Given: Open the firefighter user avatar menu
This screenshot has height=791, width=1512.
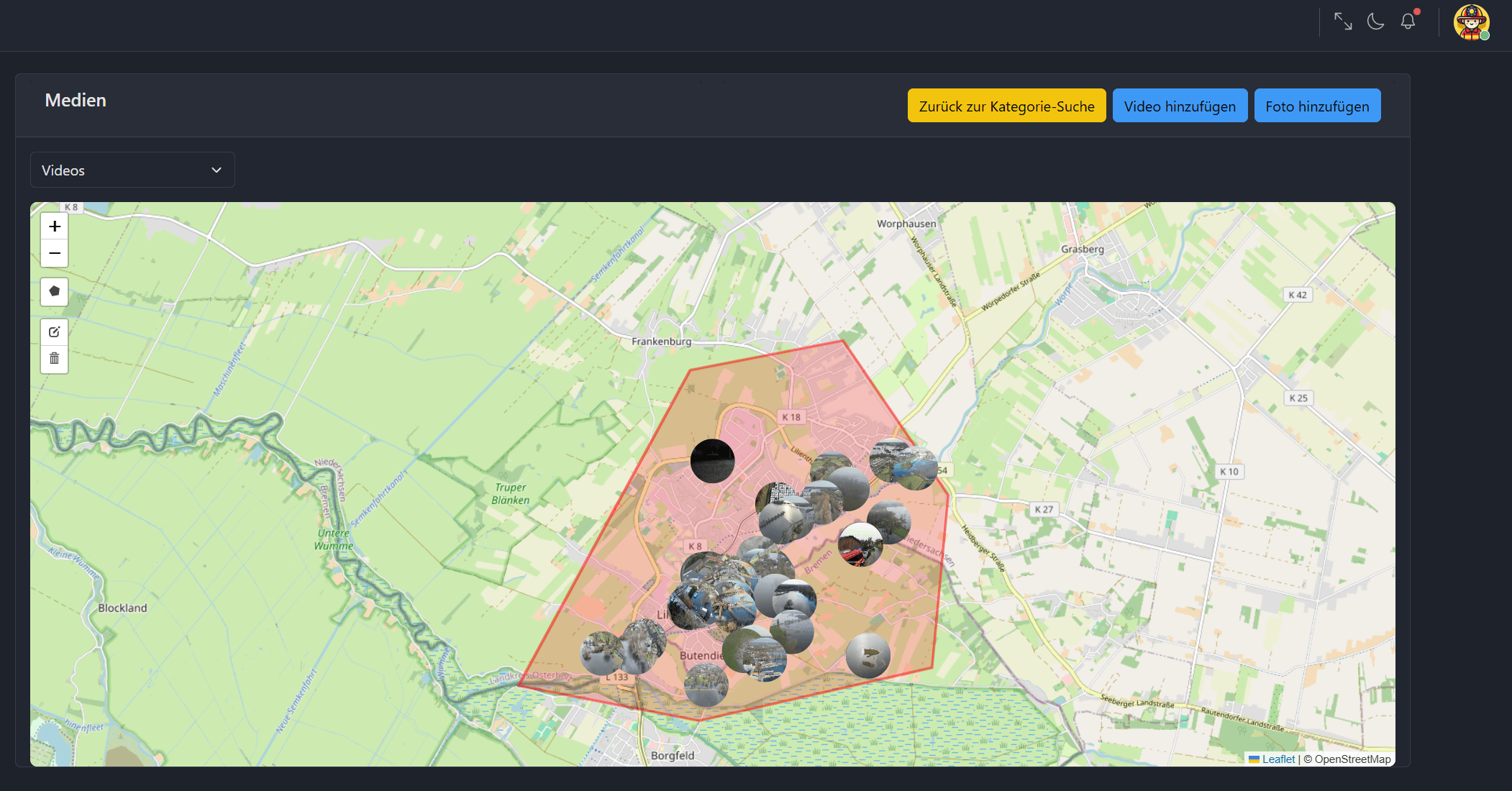Looking at the screenshot, I should click(1471, 22).
